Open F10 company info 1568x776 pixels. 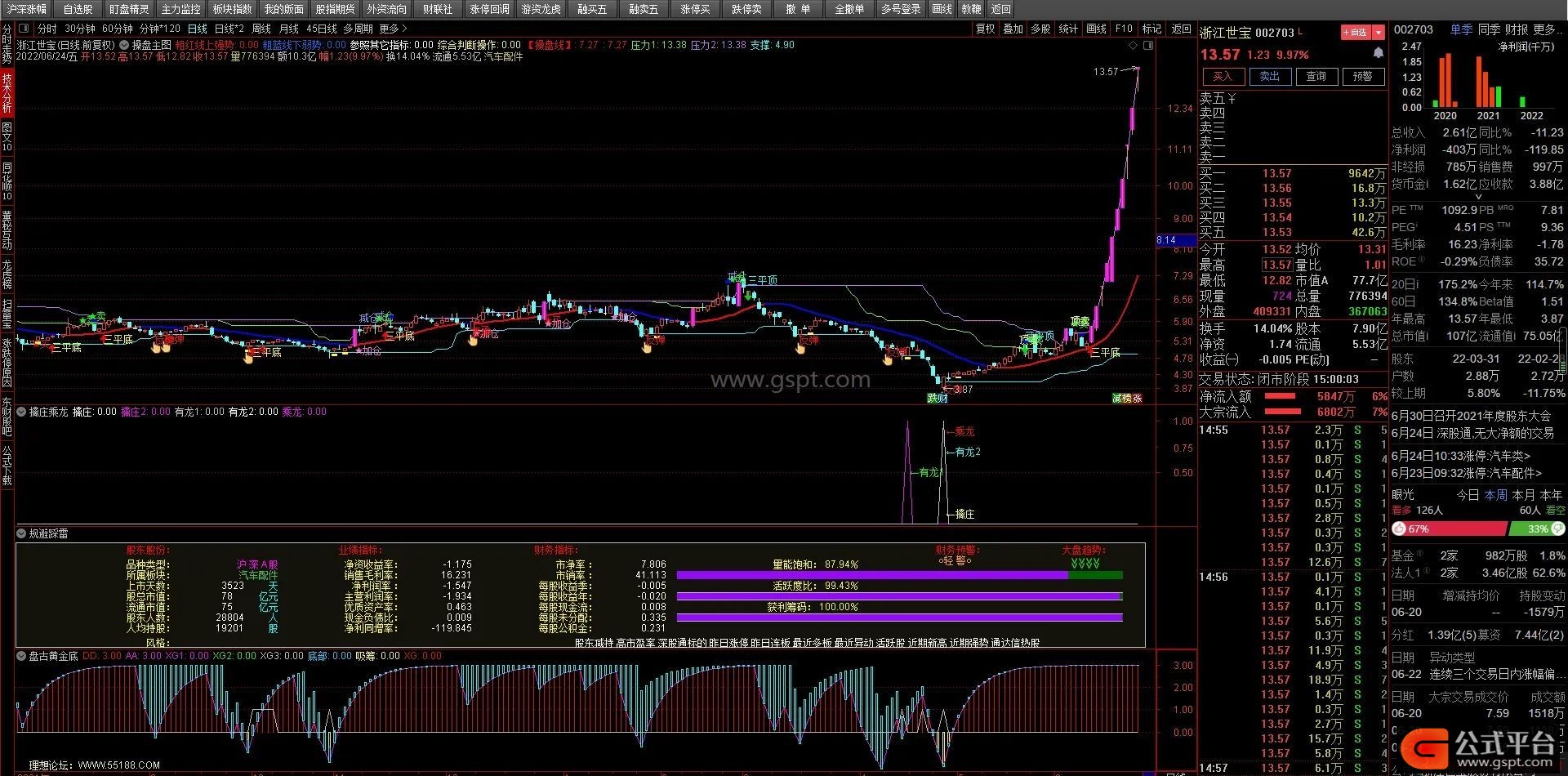tap(1125, 29)
